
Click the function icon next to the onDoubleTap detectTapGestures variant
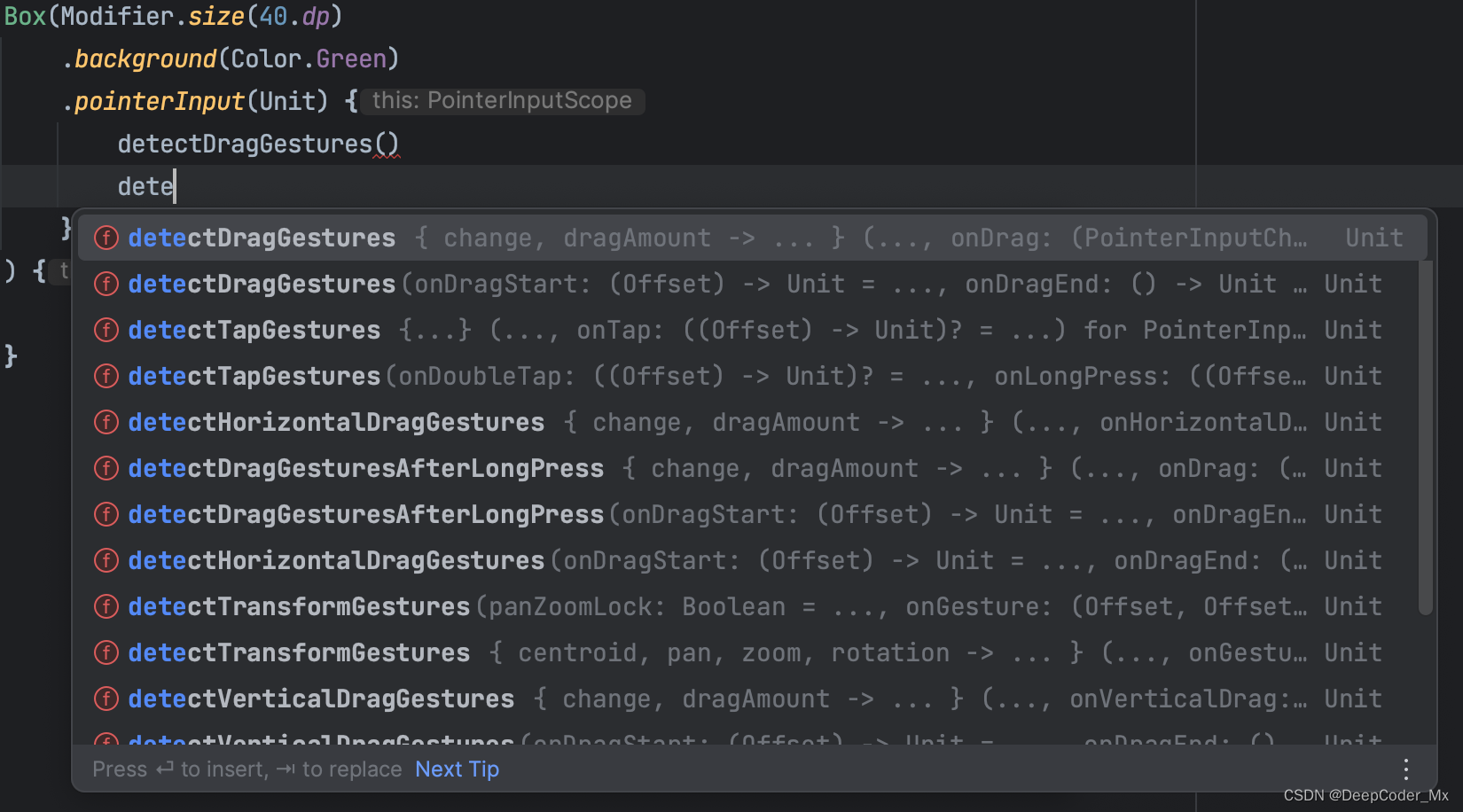(106, 376)
